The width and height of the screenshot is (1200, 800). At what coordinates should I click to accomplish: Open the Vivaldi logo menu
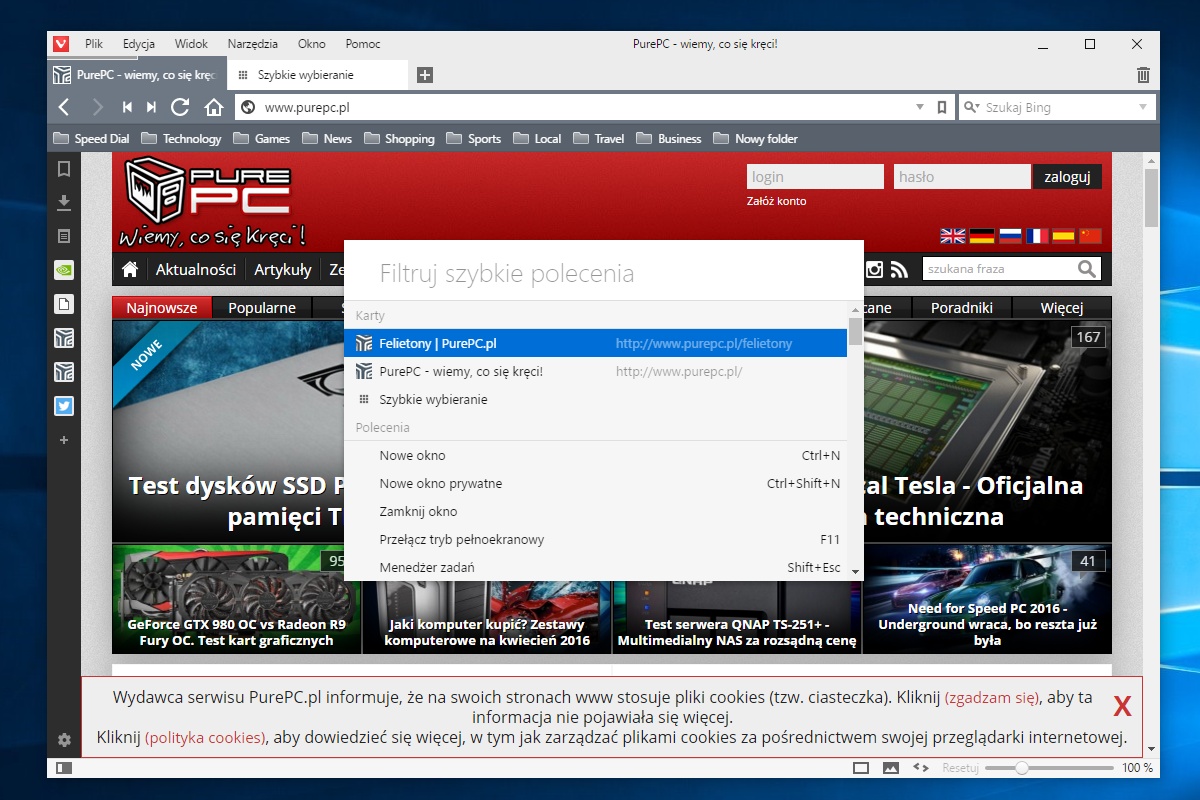(61, 44)
